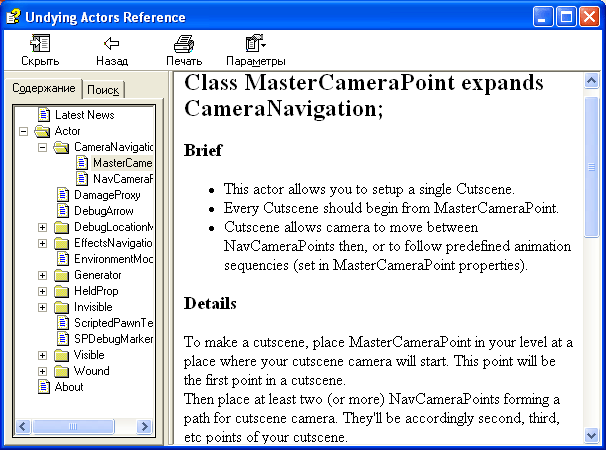Click the tree's horizontal scrollbar thumb
The height and width of the screenshot is (450, 606).
click(73, 426)
